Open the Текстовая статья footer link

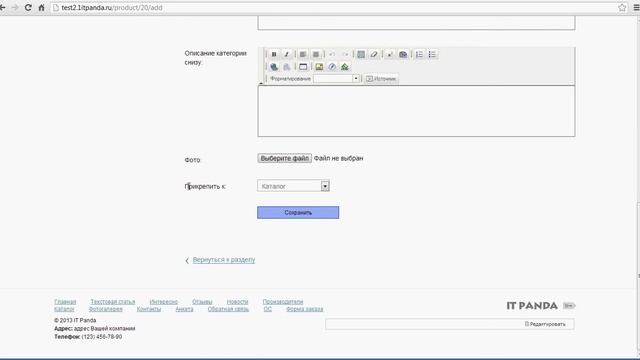pos(113,302)
